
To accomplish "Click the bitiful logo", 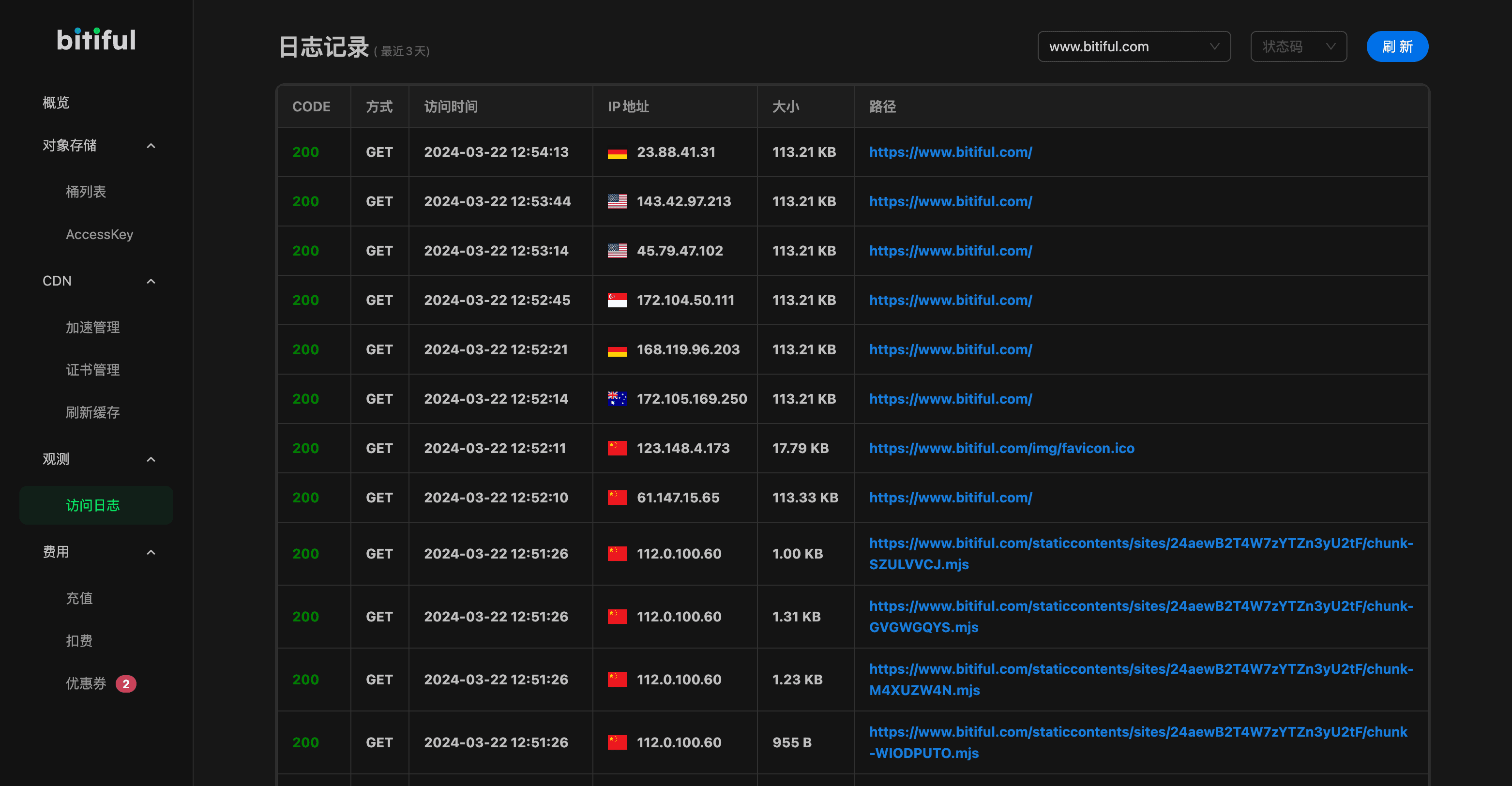I will click(96, 40).
